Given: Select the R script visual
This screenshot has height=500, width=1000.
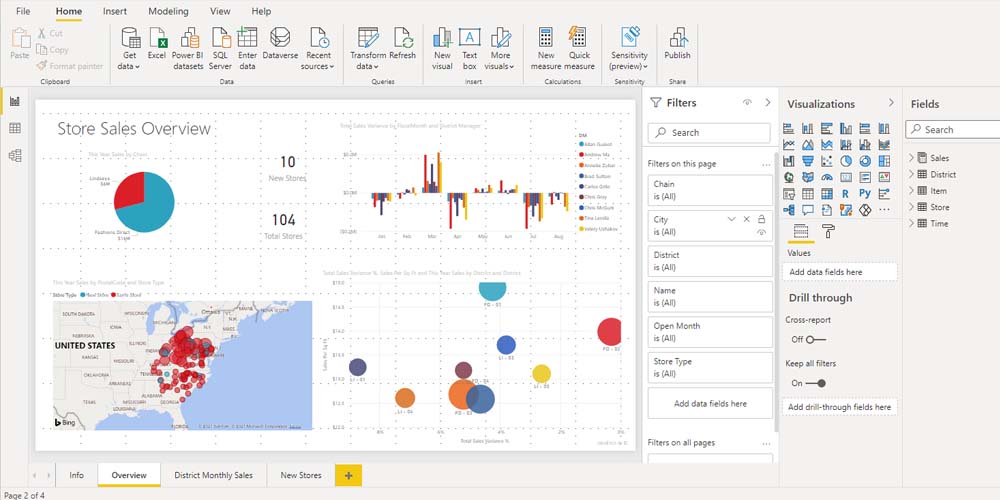Looking at the screenshot, I should [846, 193].
